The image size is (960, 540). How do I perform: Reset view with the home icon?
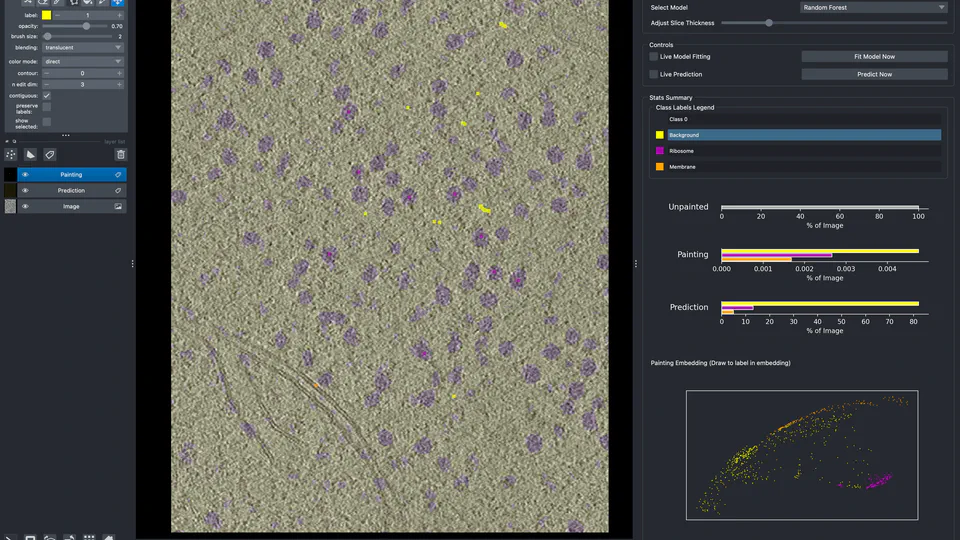108,537
